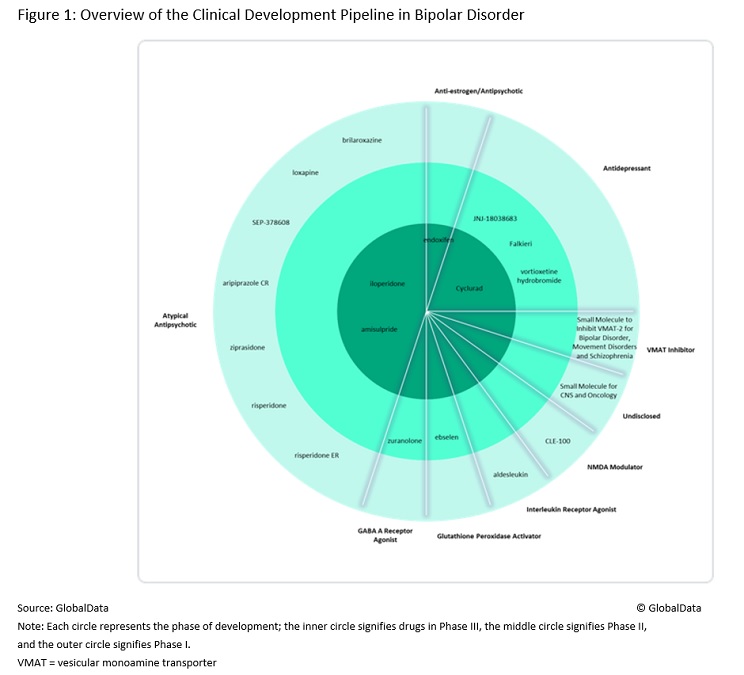
Task: Click the CLE-100 label
Action: pyautogui.click(x=558, y=439)
